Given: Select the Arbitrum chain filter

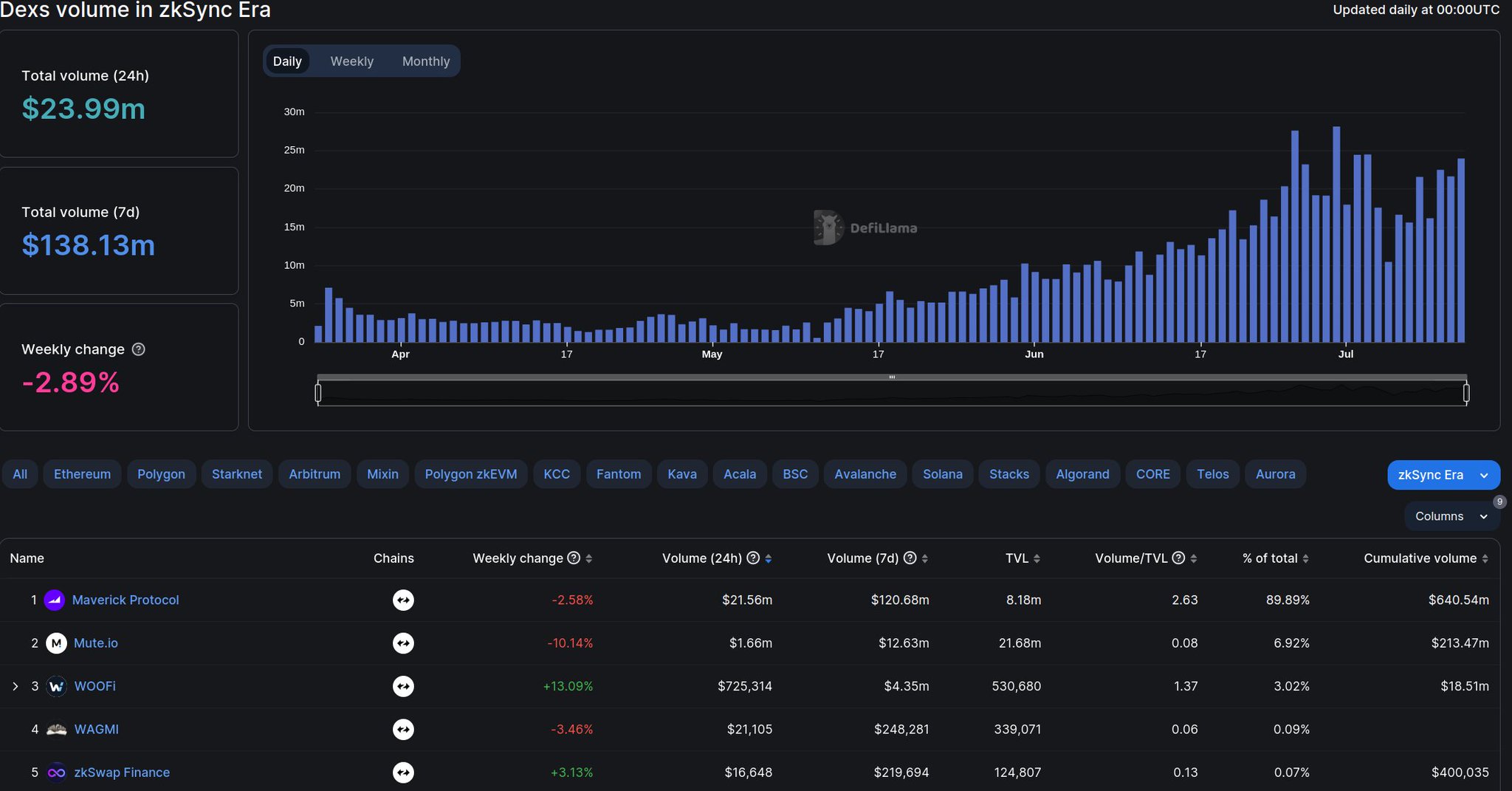Looking at the screenshot, I should click(315, 473).
